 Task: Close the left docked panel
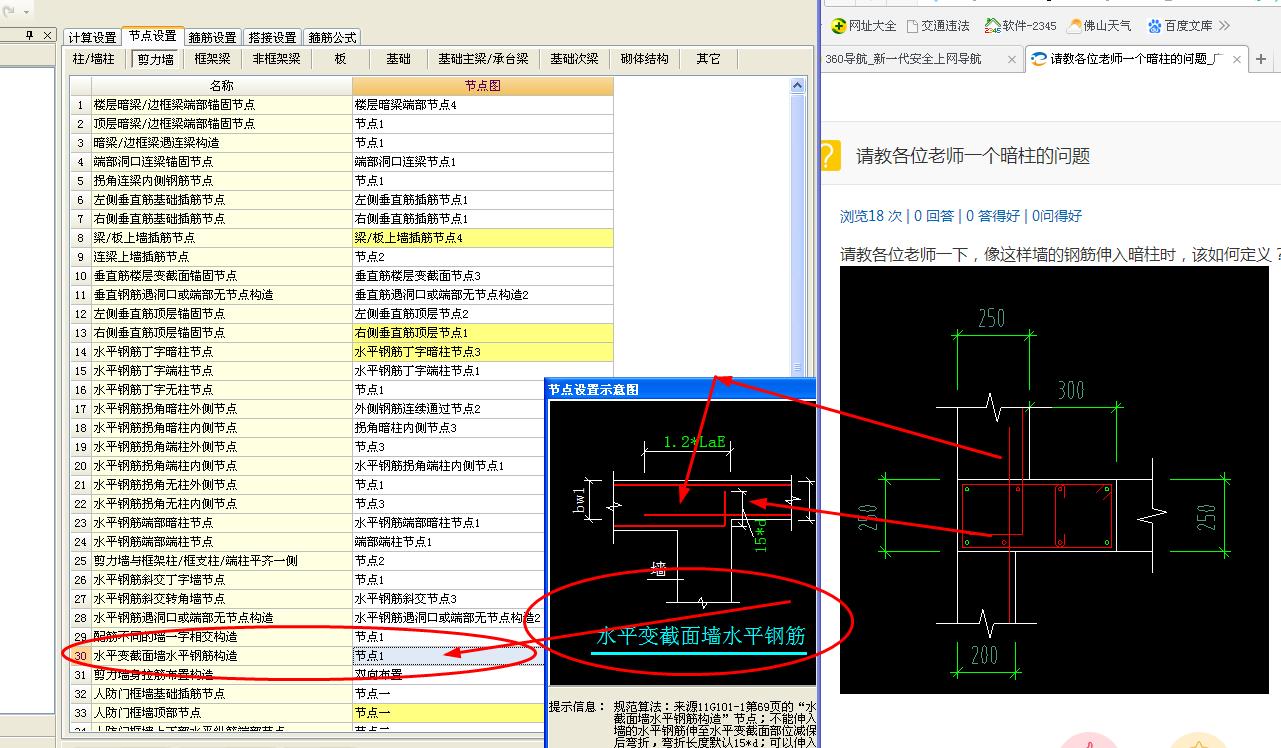point(47,36)
